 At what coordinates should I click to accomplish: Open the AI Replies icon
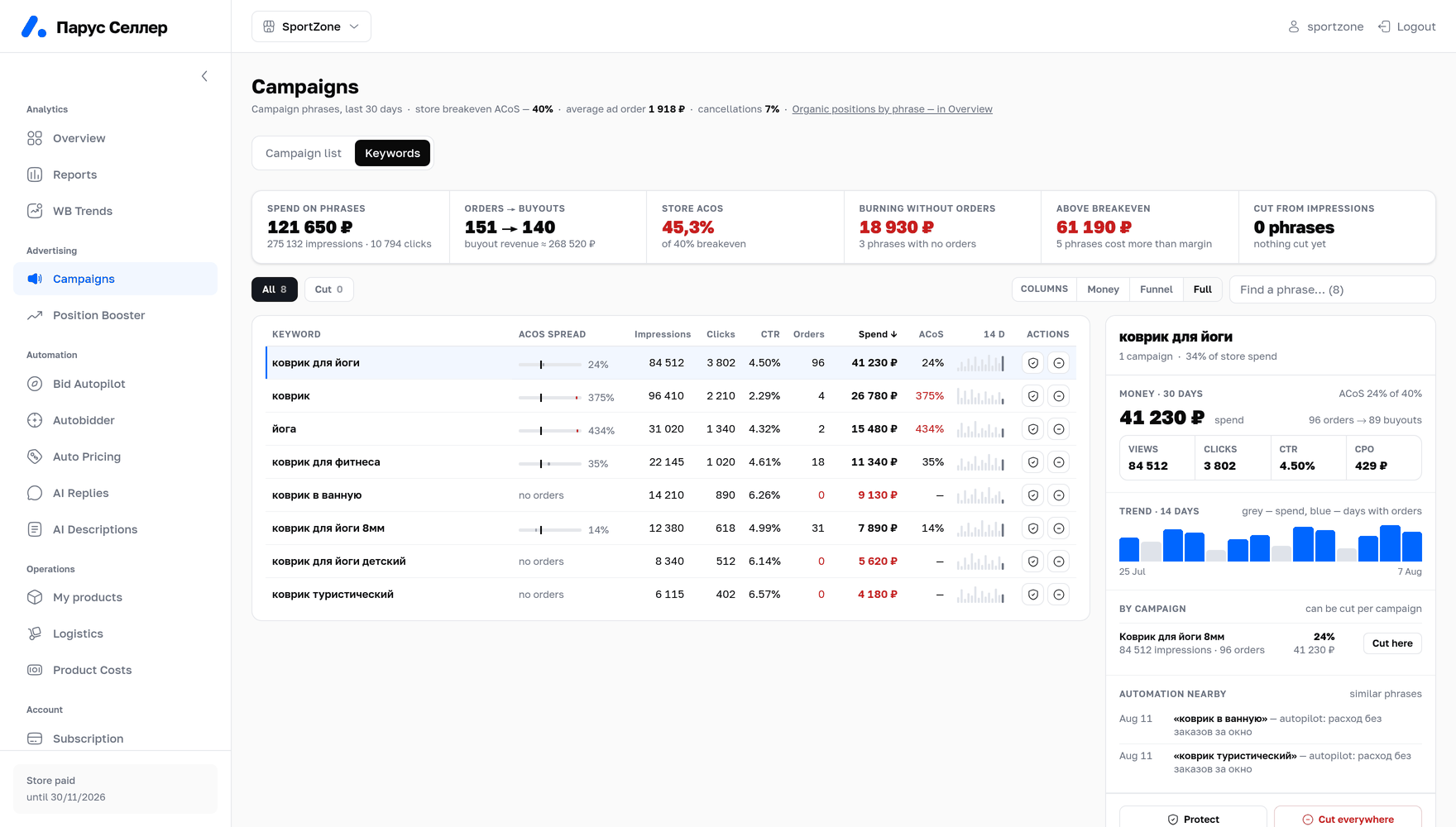tap(35, 493)
